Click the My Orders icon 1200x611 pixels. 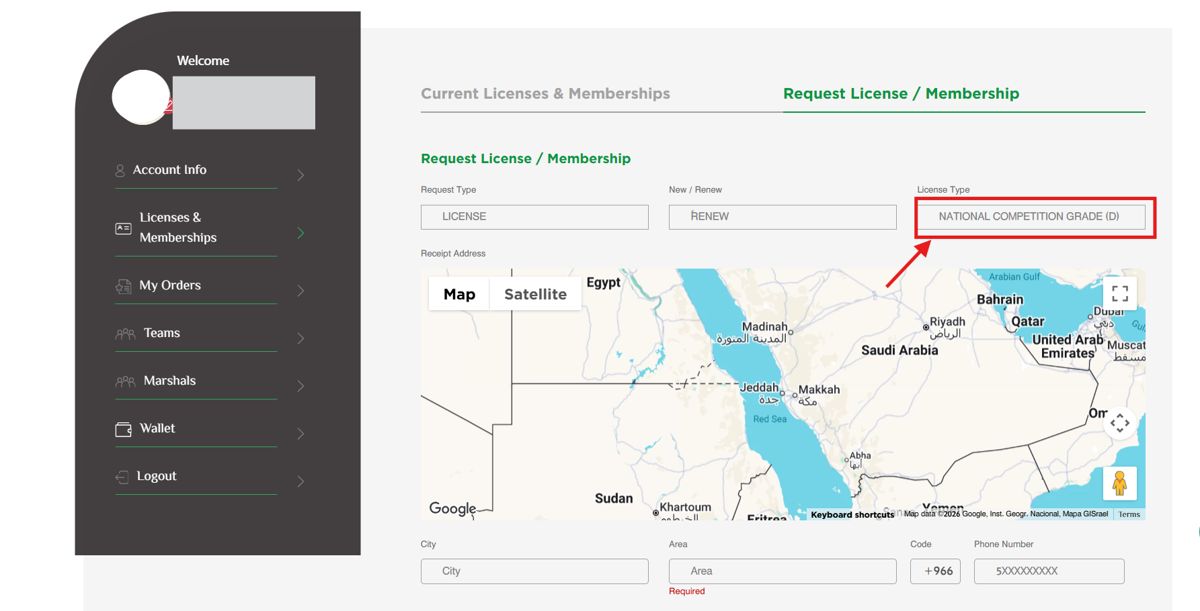click(x=123, y=286)
